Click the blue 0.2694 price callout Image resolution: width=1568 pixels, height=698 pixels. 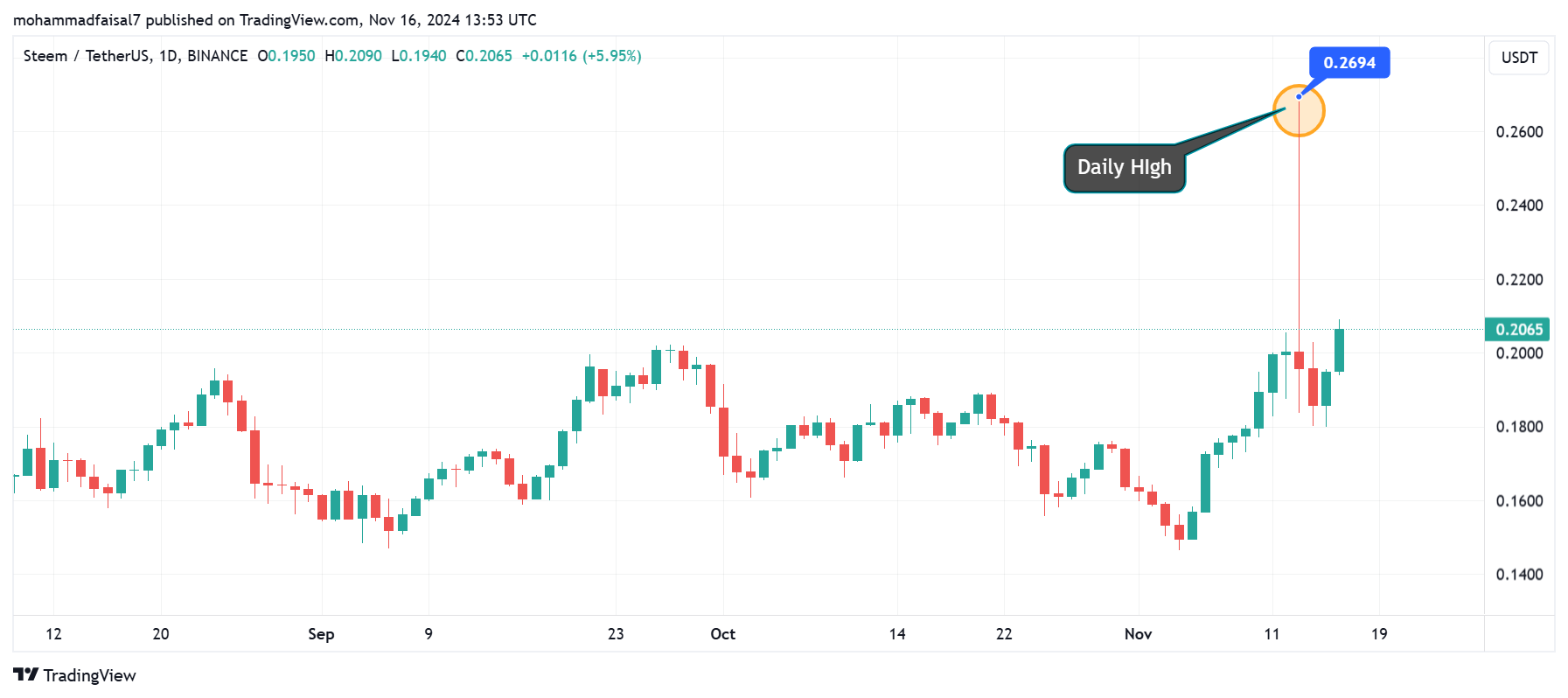tap(1348, 63)
